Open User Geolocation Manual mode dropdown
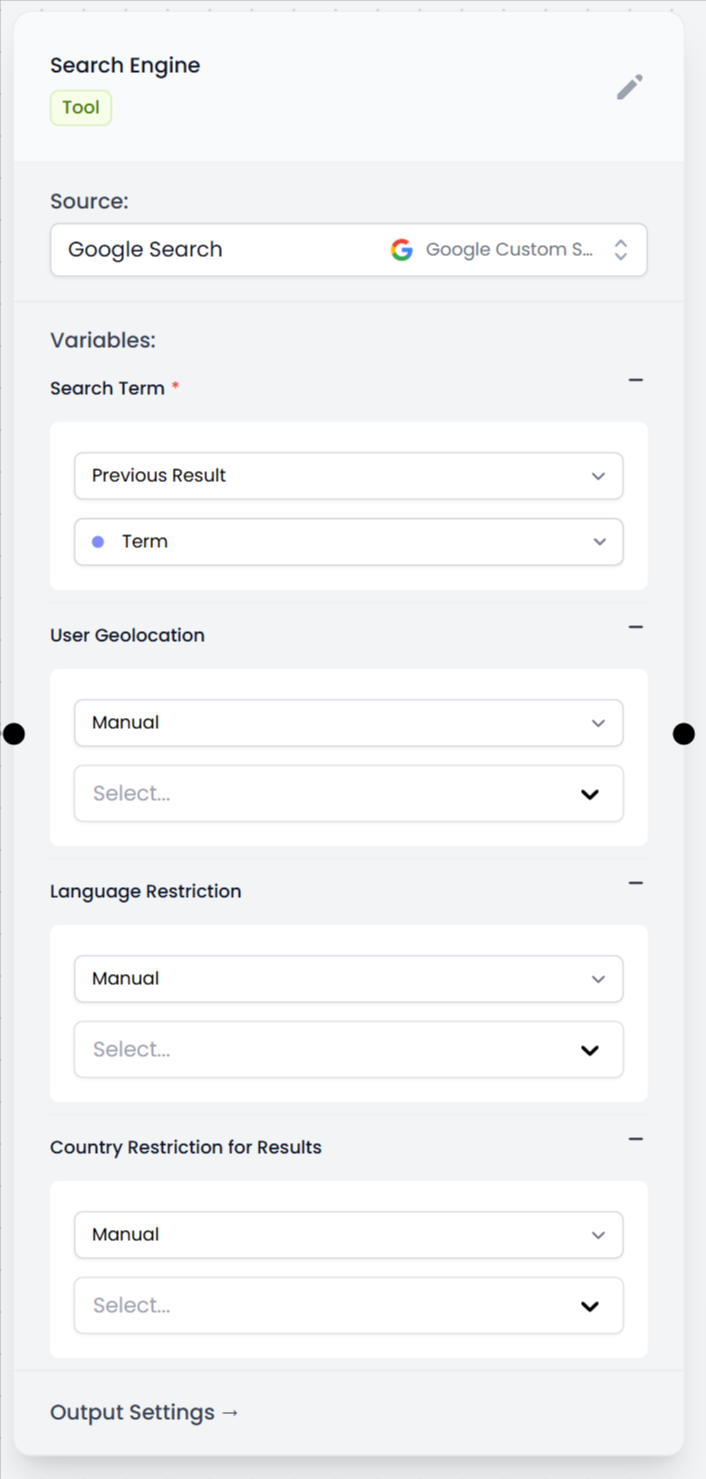Screen dimensions: 706x1479 pos(348,723)
